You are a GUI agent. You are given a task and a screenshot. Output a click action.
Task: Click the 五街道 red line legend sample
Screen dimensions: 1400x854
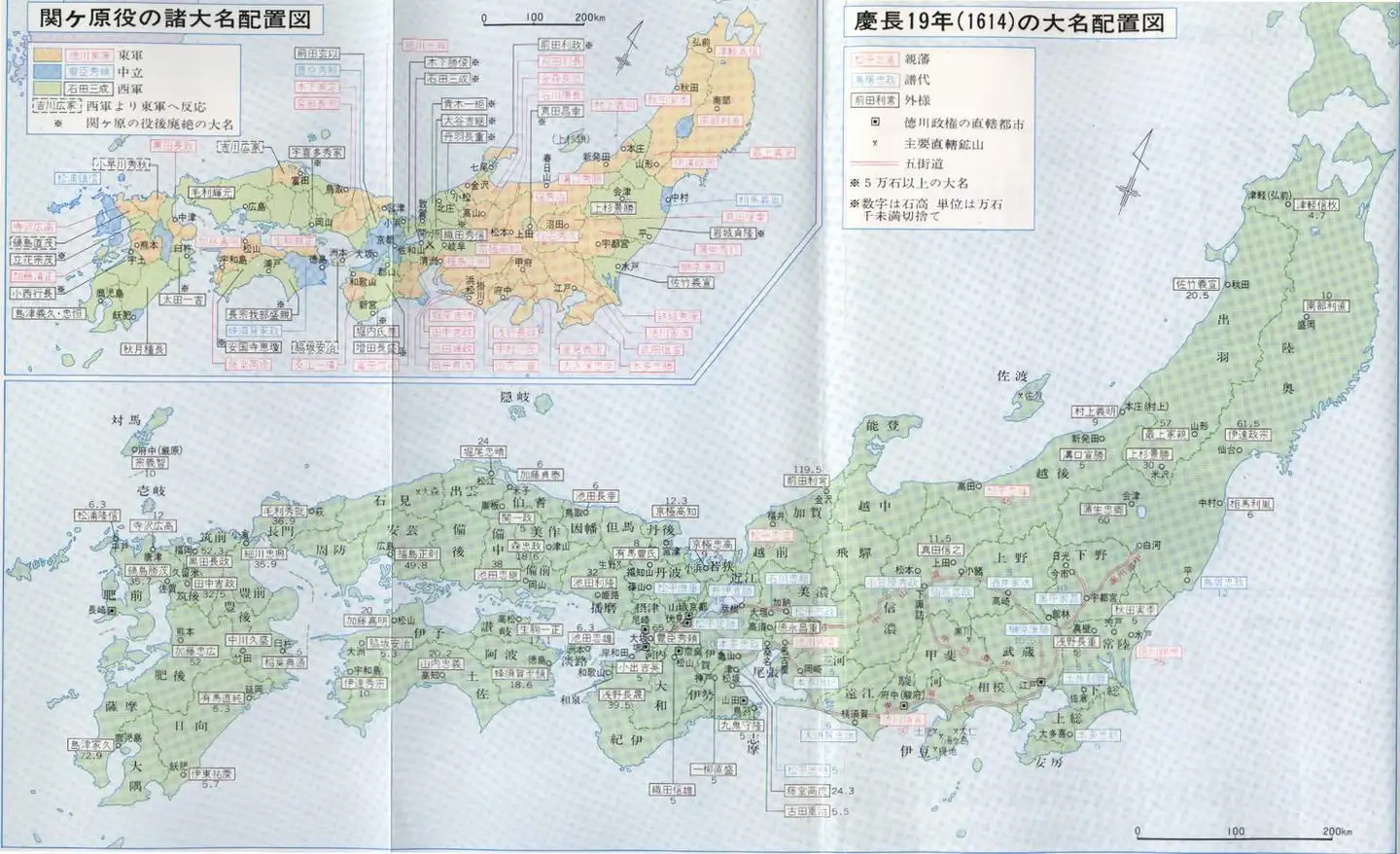(873, 163)
